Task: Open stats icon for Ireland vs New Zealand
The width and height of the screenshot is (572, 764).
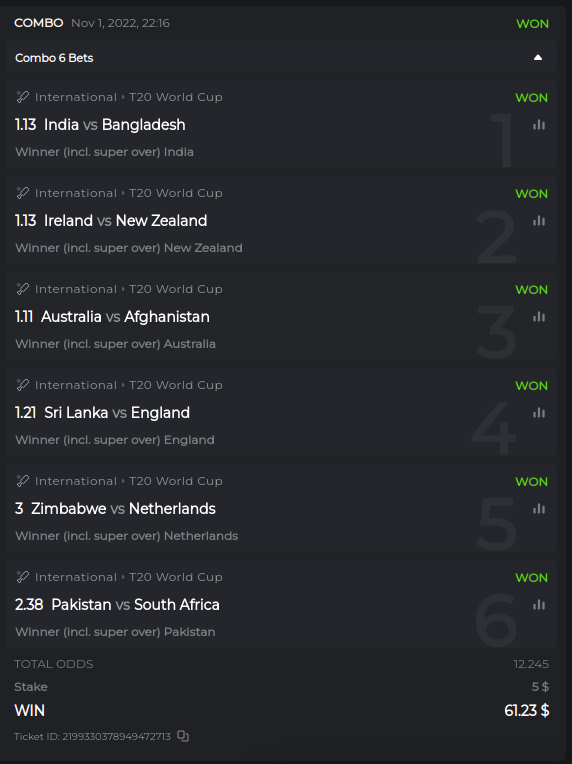Action: 539,221
